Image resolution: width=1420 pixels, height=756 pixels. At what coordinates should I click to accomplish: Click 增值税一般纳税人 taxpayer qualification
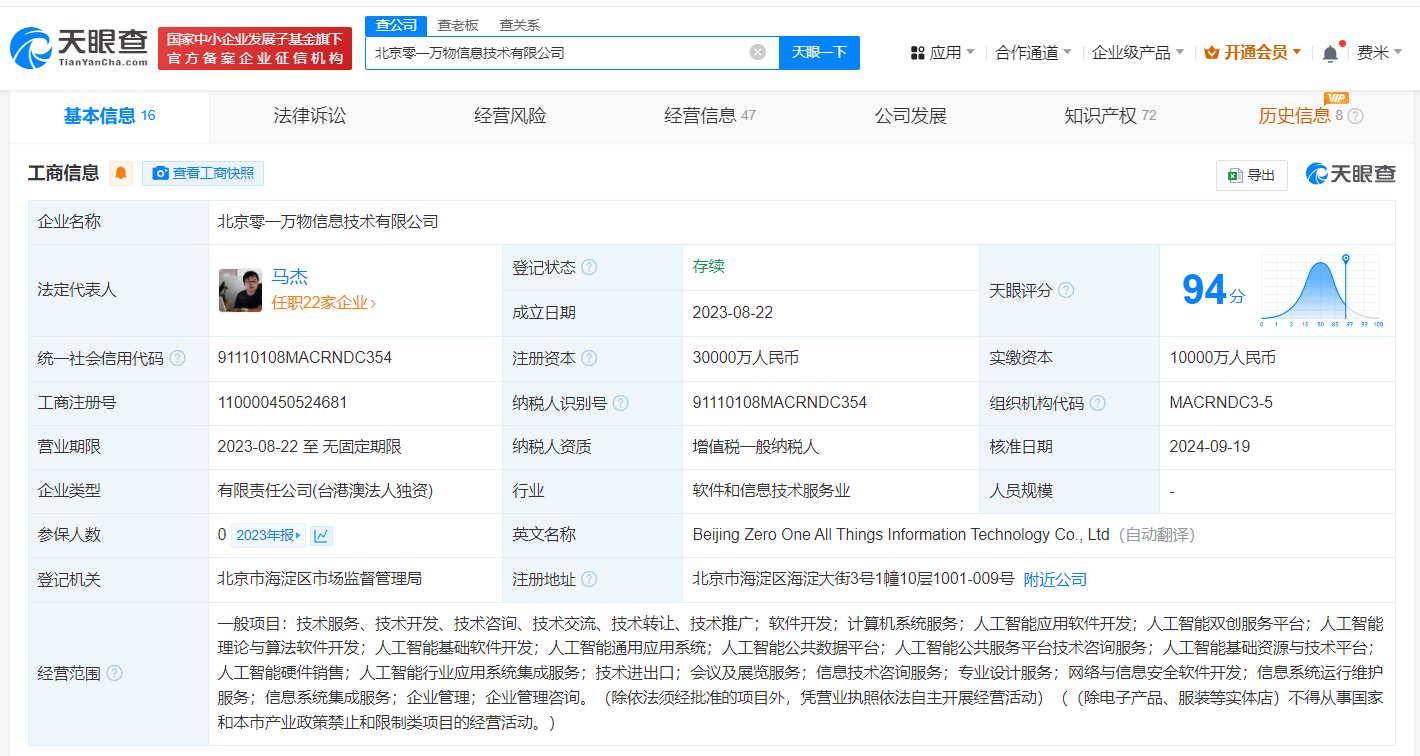click(756, 447)
